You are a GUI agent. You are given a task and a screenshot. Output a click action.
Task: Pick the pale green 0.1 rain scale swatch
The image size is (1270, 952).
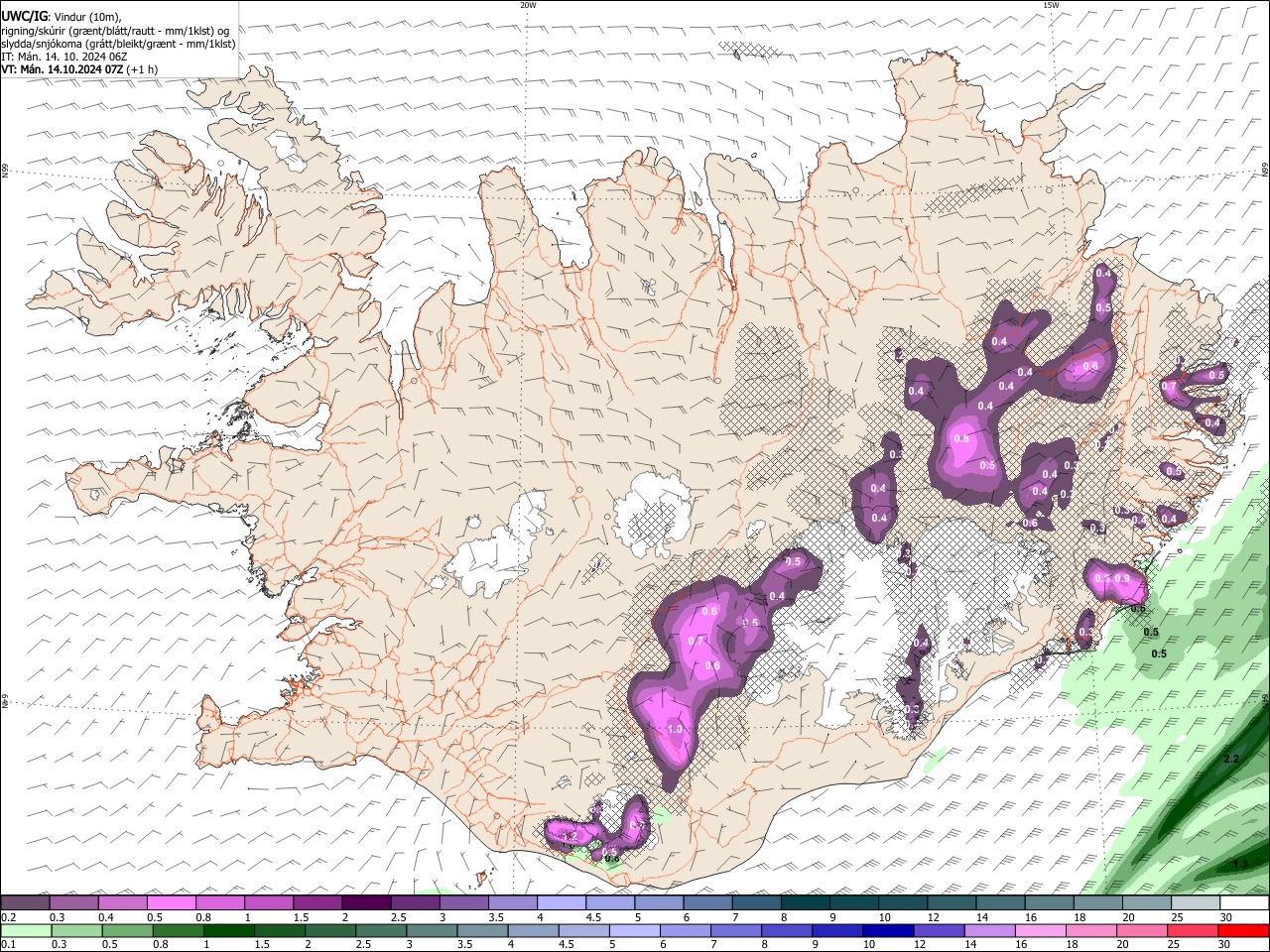(26, 930)
